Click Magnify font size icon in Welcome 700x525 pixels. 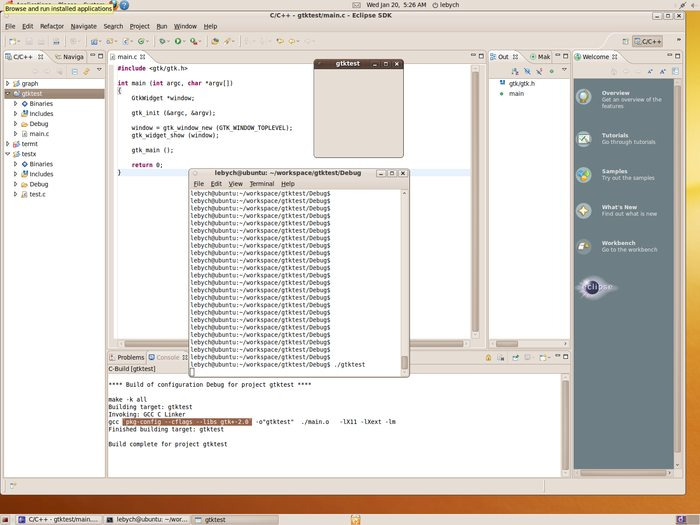[662, 71]
